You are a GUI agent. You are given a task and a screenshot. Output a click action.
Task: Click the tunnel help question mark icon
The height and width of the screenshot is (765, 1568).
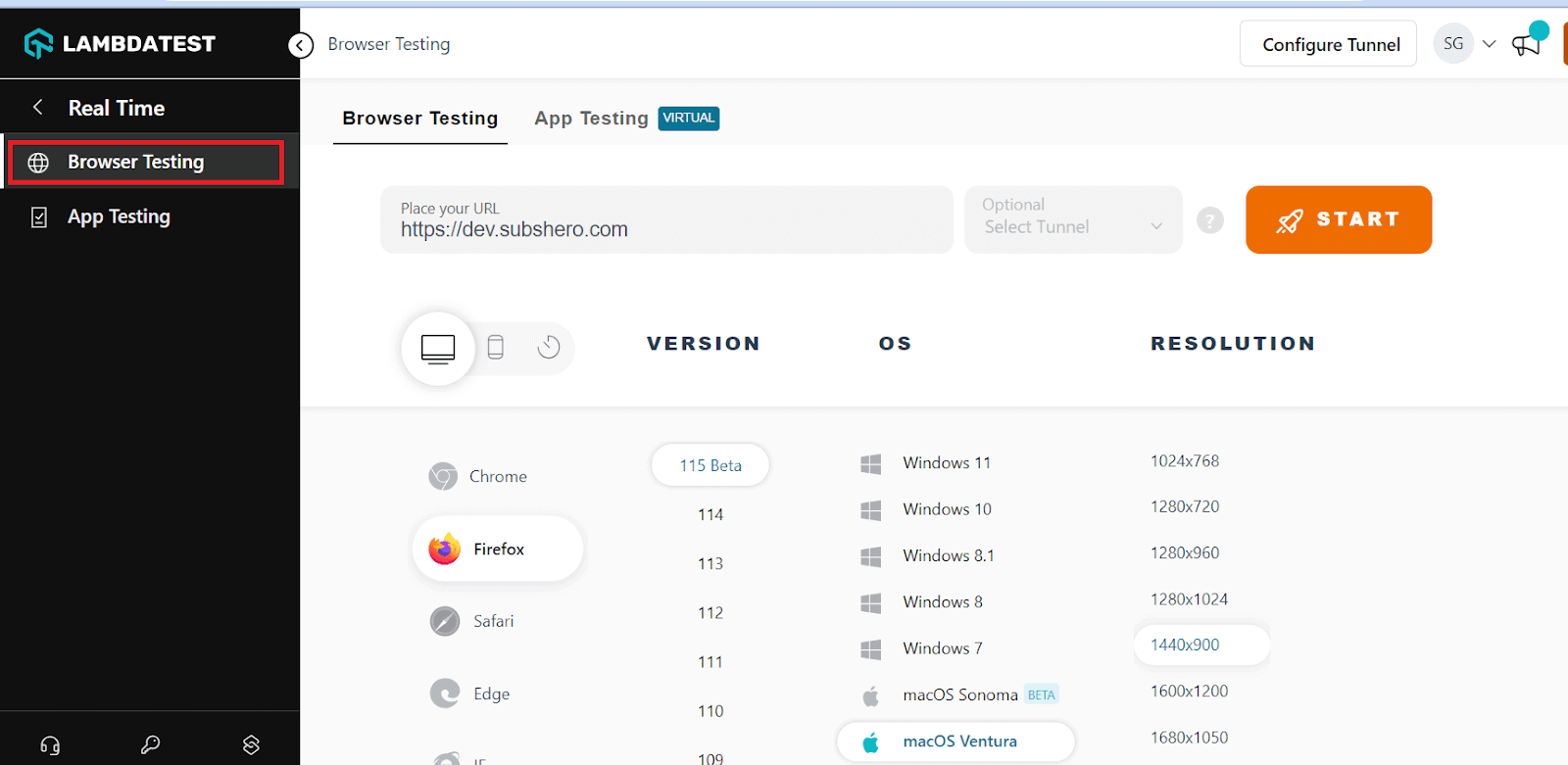click(1210, 220)
